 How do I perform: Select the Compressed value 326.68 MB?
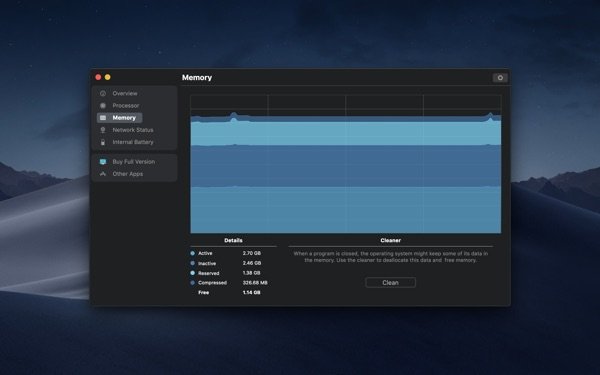click(255, 283)
